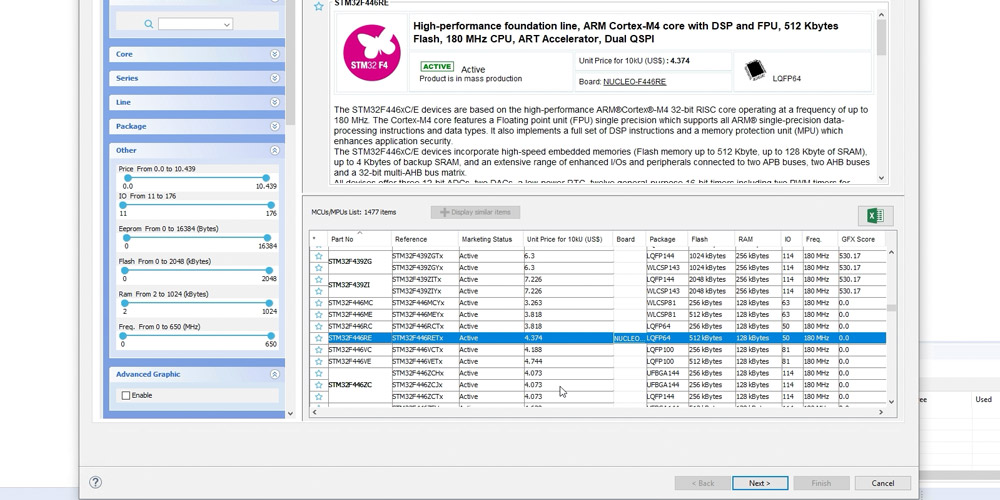Click the Price maximum slider handle
1000x500 pixels.
266,178
